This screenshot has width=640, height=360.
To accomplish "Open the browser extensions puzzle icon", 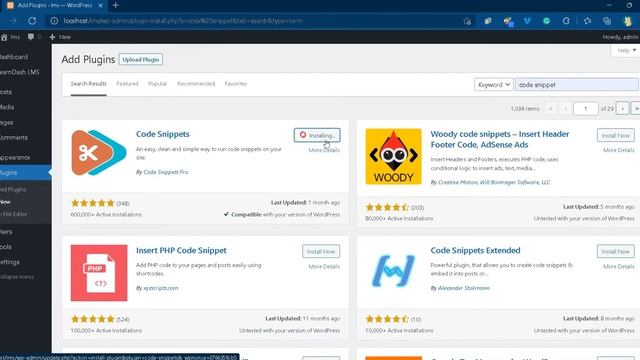I will tap(566, 21).
